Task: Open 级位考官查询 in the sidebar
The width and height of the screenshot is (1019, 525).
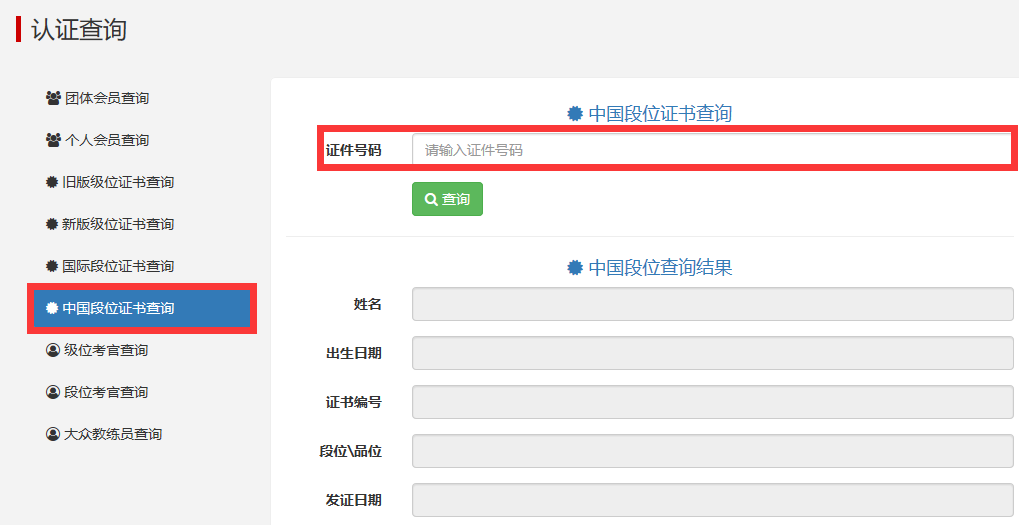Action: tap(97, 350)
